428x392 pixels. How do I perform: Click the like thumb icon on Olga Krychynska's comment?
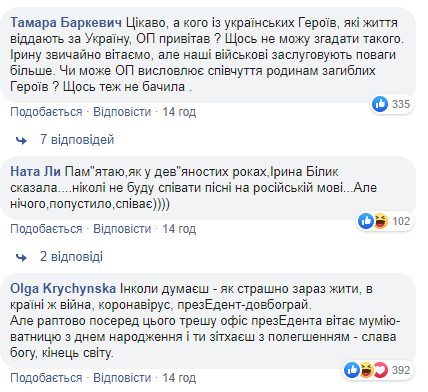coord(352,370)
